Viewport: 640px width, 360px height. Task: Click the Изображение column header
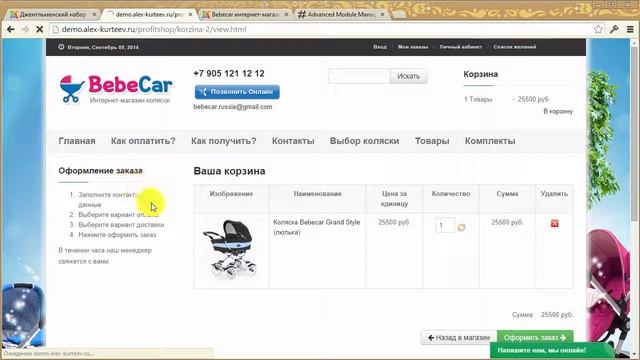(231, 194)
